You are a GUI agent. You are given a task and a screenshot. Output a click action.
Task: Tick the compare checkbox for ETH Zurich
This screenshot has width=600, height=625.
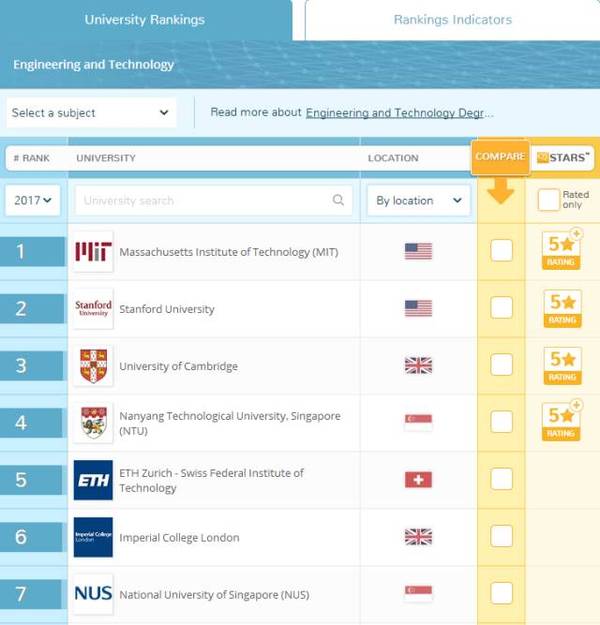click(x=502, y=479)
